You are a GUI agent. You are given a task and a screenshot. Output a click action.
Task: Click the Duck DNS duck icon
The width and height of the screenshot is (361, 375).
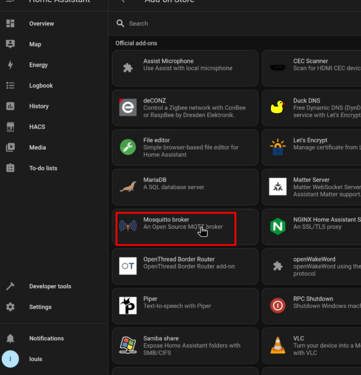(x=277, y=107)
